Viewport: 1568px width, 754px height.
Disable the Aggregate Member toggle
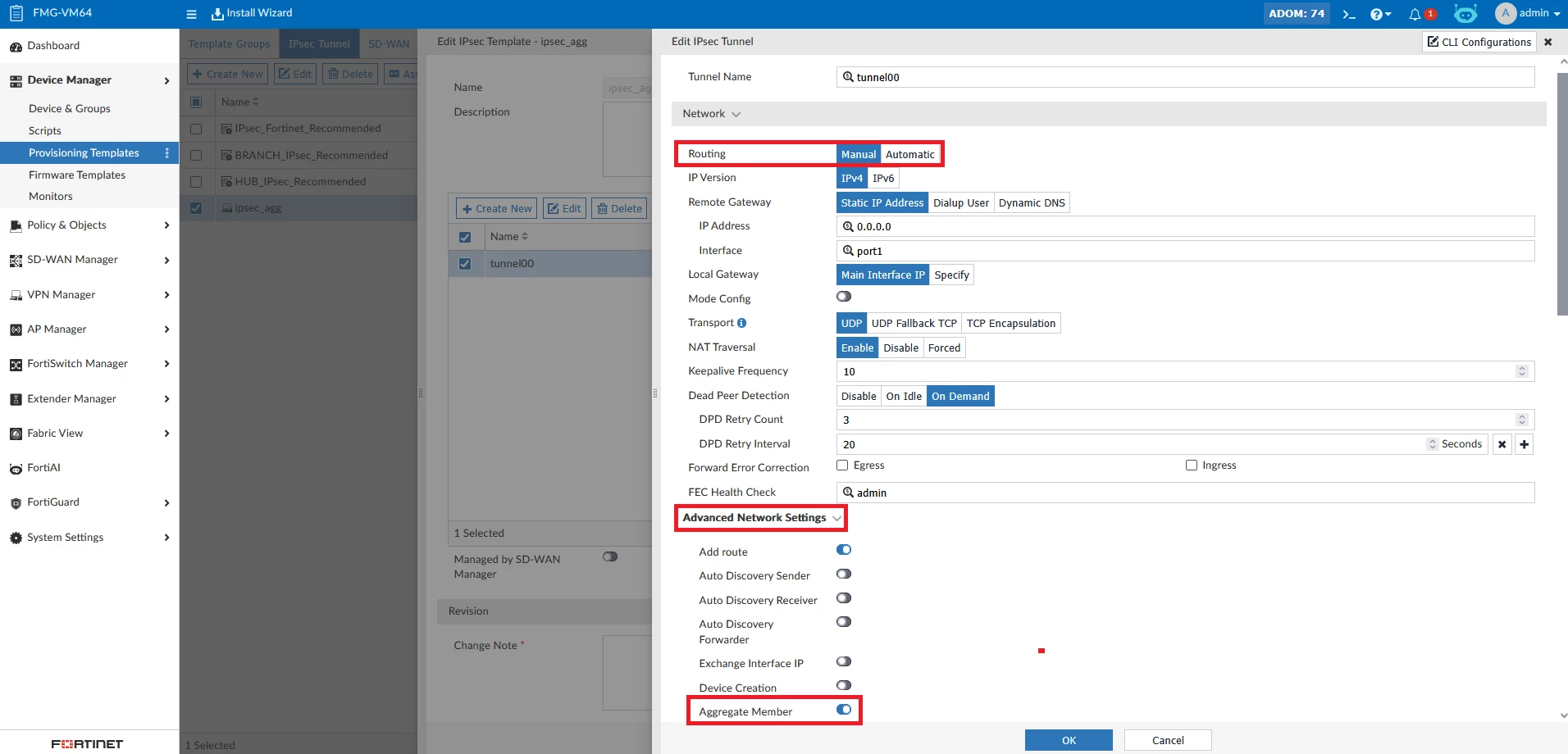pos(844,710)
